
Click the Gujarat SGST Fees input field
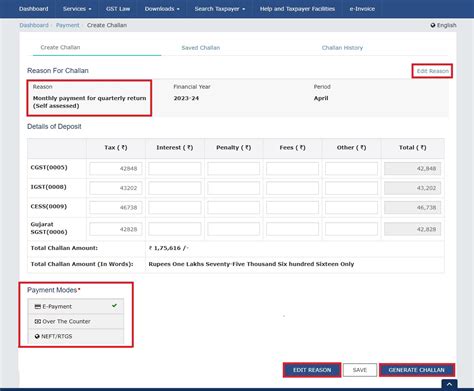(292, 229)
